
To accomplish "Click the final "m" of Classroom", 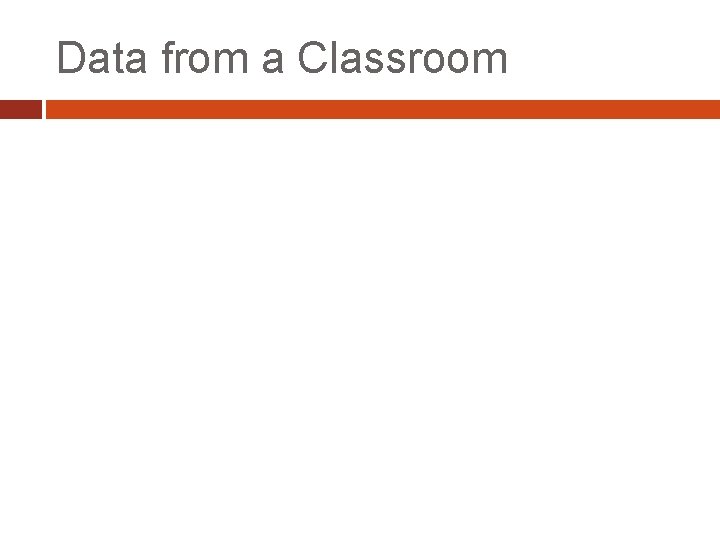I will 492,62.
